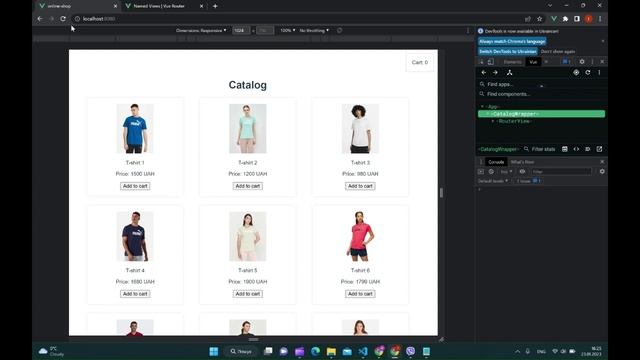Expand the RouterView tree node
The width and height of the screenshot is (640, 360).
point(493,121)
